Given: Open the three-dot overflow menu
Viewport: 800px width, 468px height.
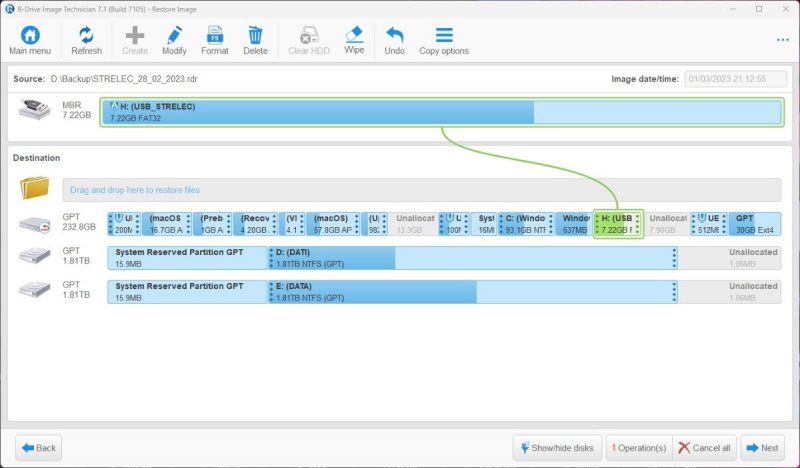Looking at the screenshot, I should coord(783,40).
